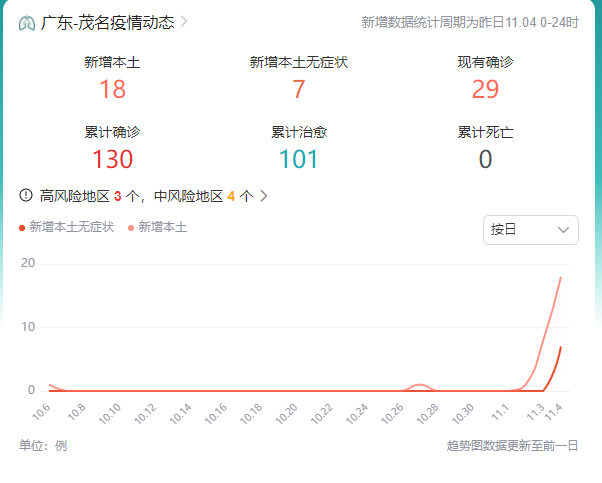Click the 现有确诊 value 29
This screenshot has height=483, width=602.
click(485, 90)
